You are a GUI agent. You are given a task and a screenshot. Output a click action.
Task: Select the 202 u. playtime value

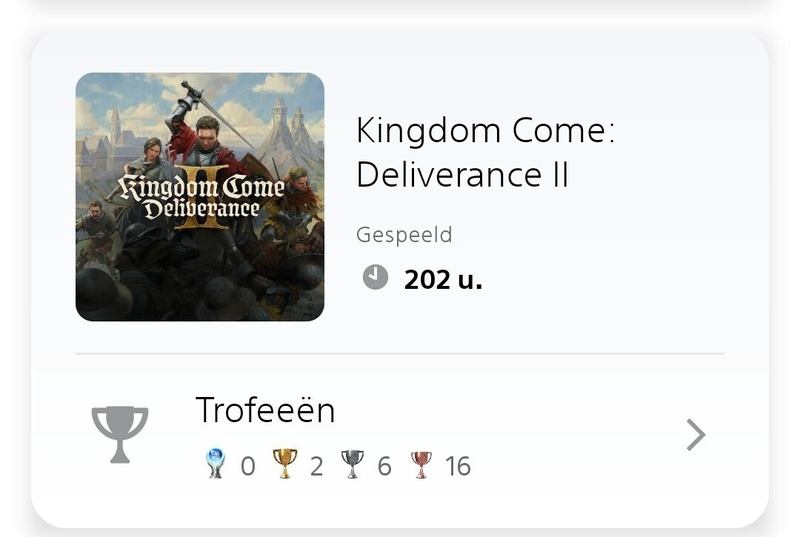(x=443, y=279)
